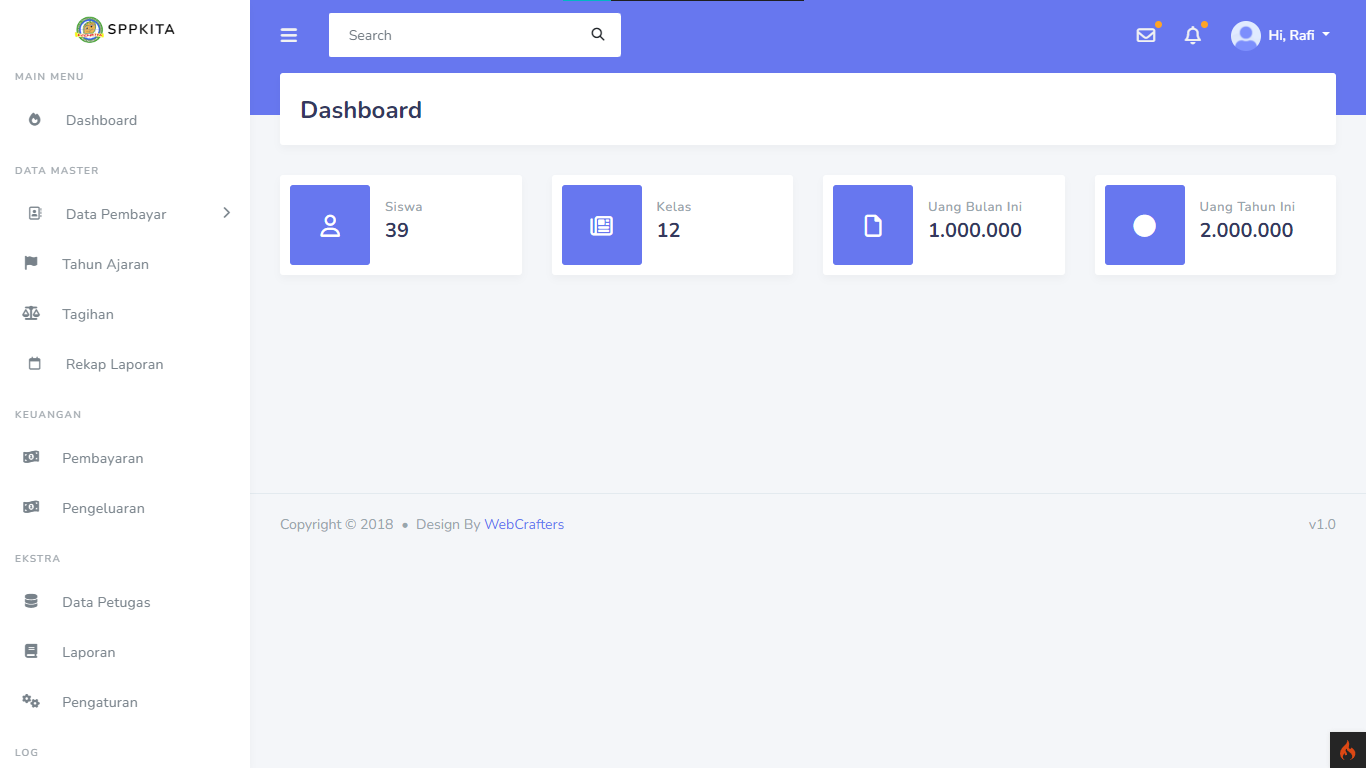This screenshot has height=768, width=1366.
Task: Click the Siswa person icon tile
Action: click(x=330, y=225)
